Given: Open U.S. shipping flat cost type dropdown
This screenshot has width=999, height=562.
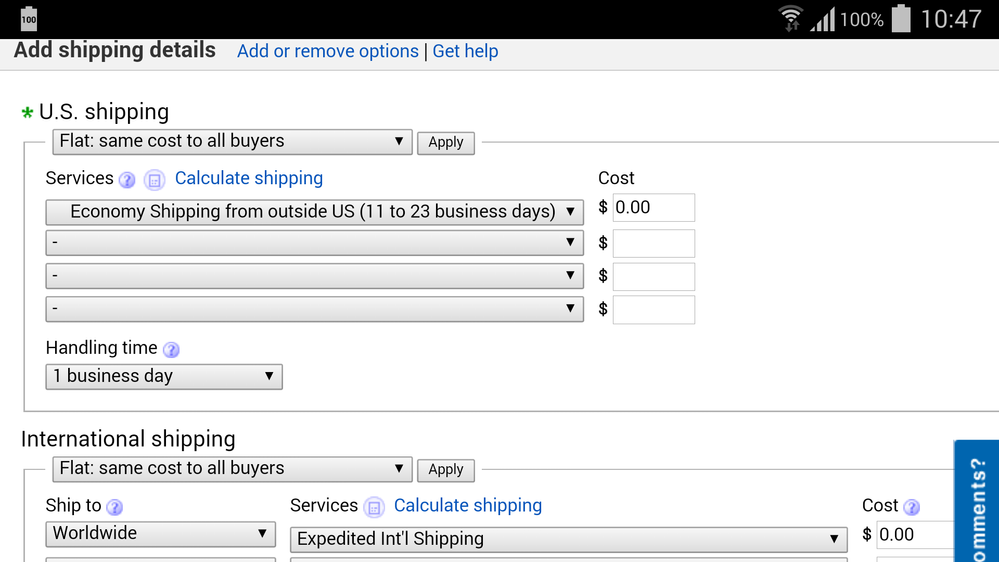Looking at the screenshot, I should 232,141.
